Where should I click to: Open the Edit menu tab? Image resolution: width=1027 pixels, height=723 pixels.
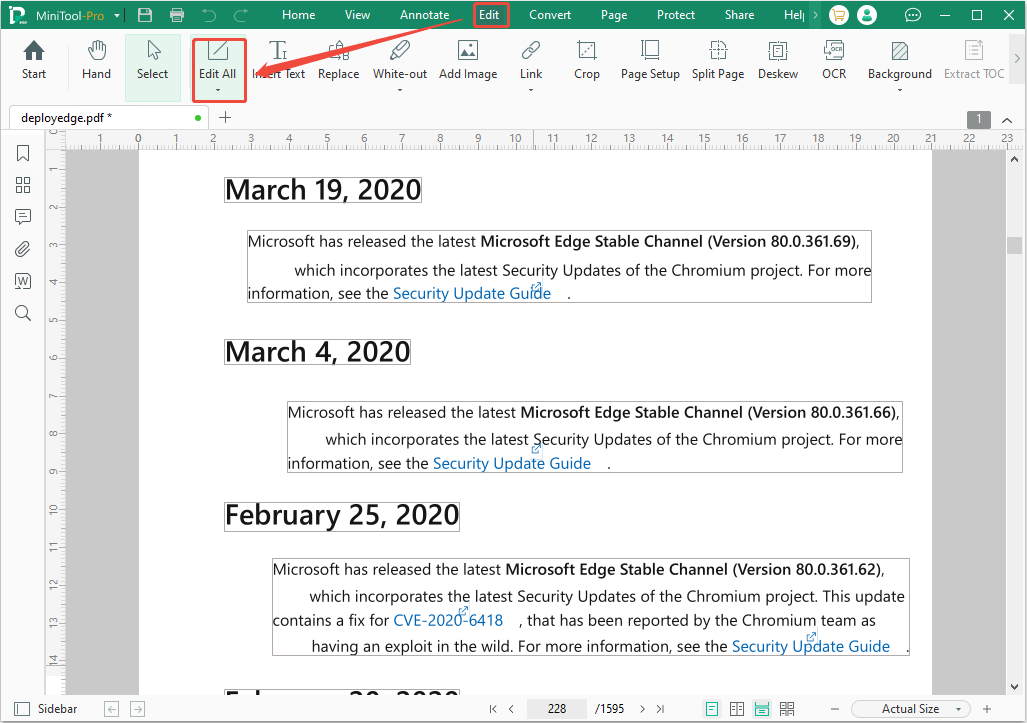point(489,15)
